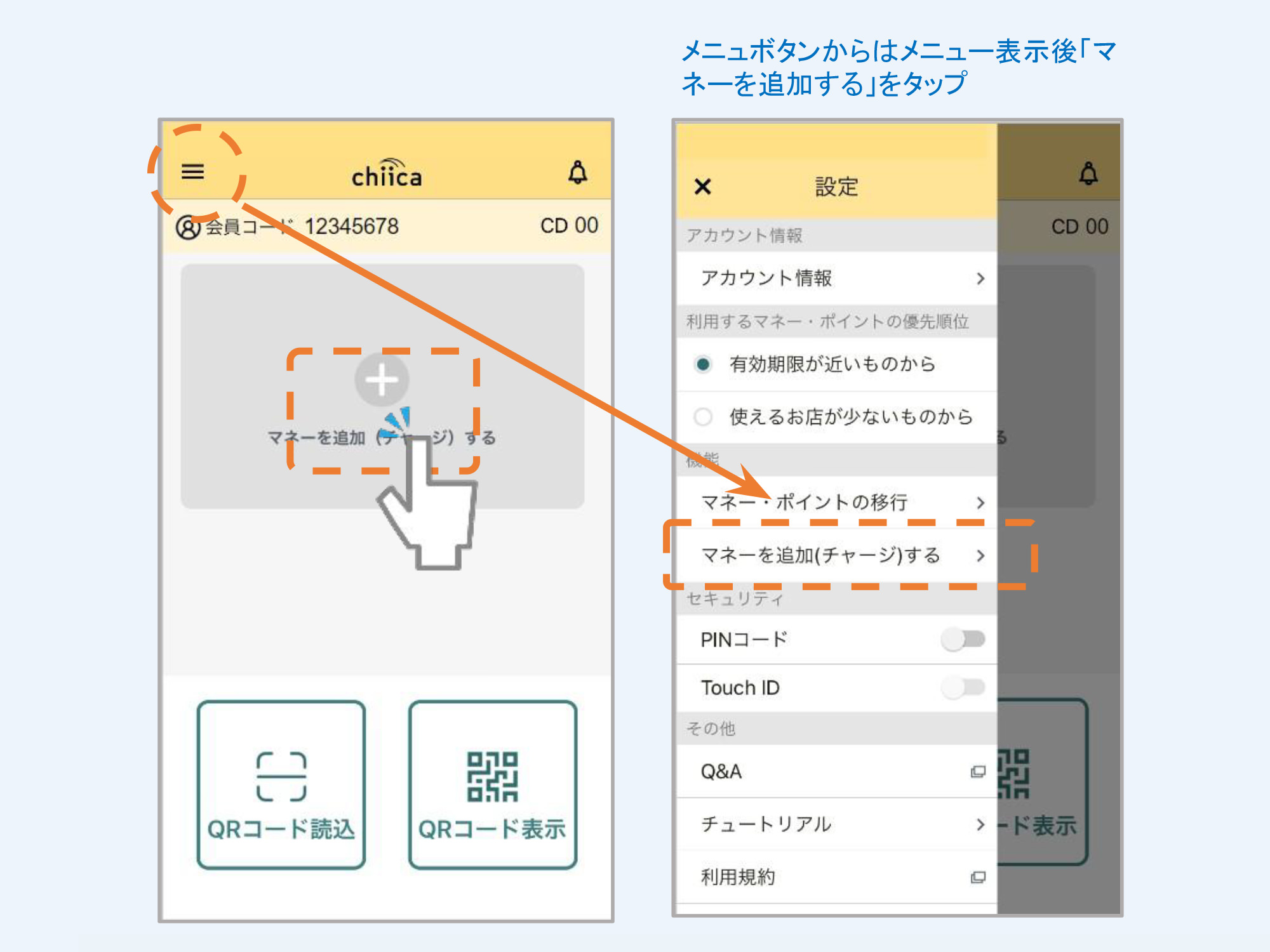Screen dimensions: 1270x952
Task: Tap the QR code display icon
Action: 492,776
